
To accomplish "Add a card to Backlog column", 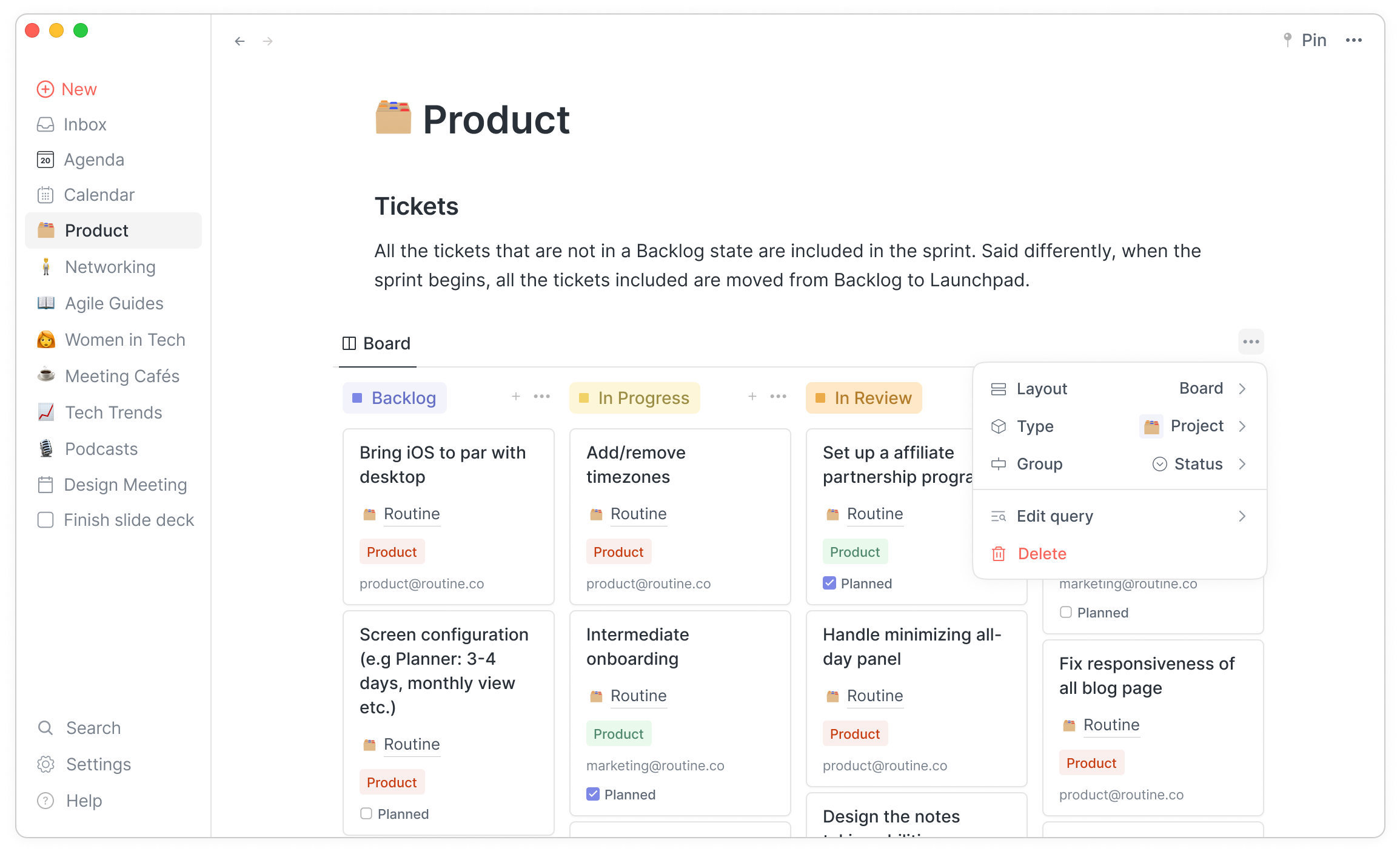I will click(x=516, y=397).
